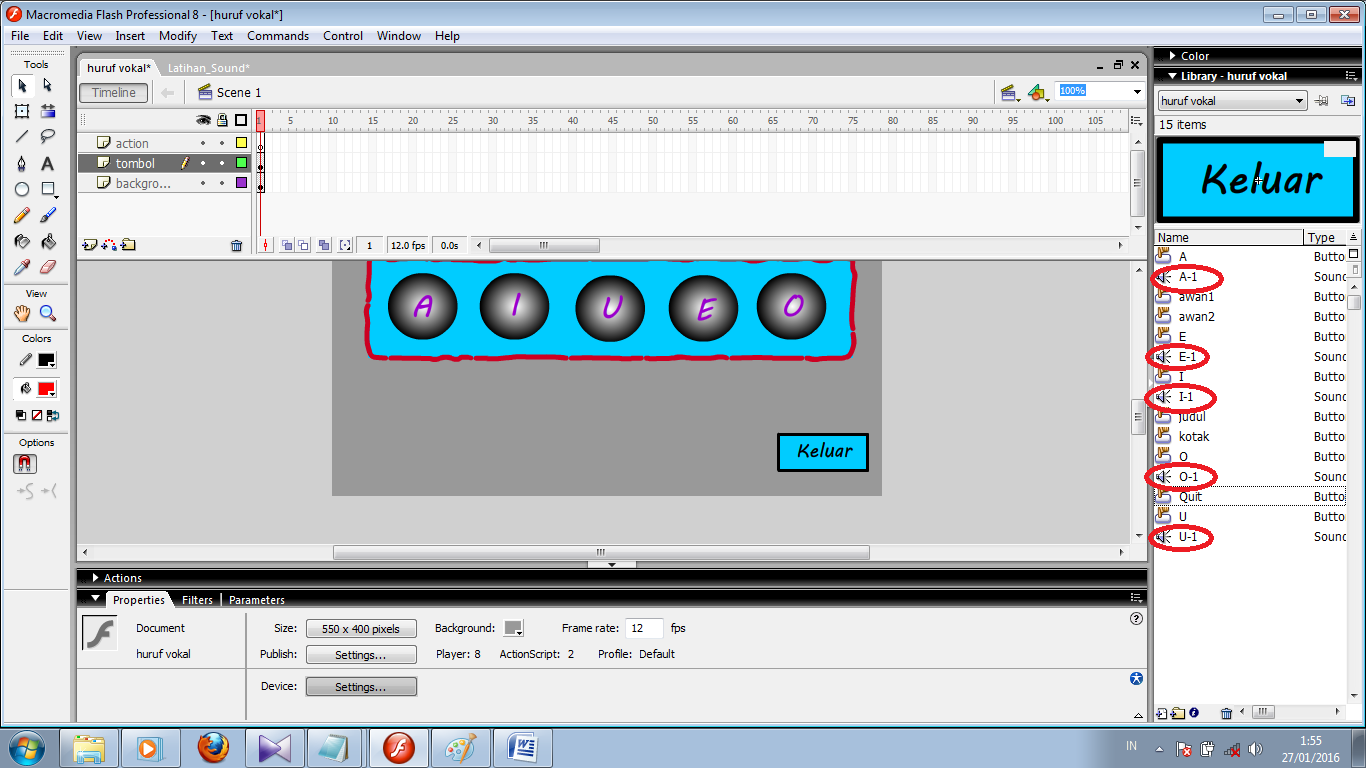Toggle Snap to Objects magnet option

[24, 464]
